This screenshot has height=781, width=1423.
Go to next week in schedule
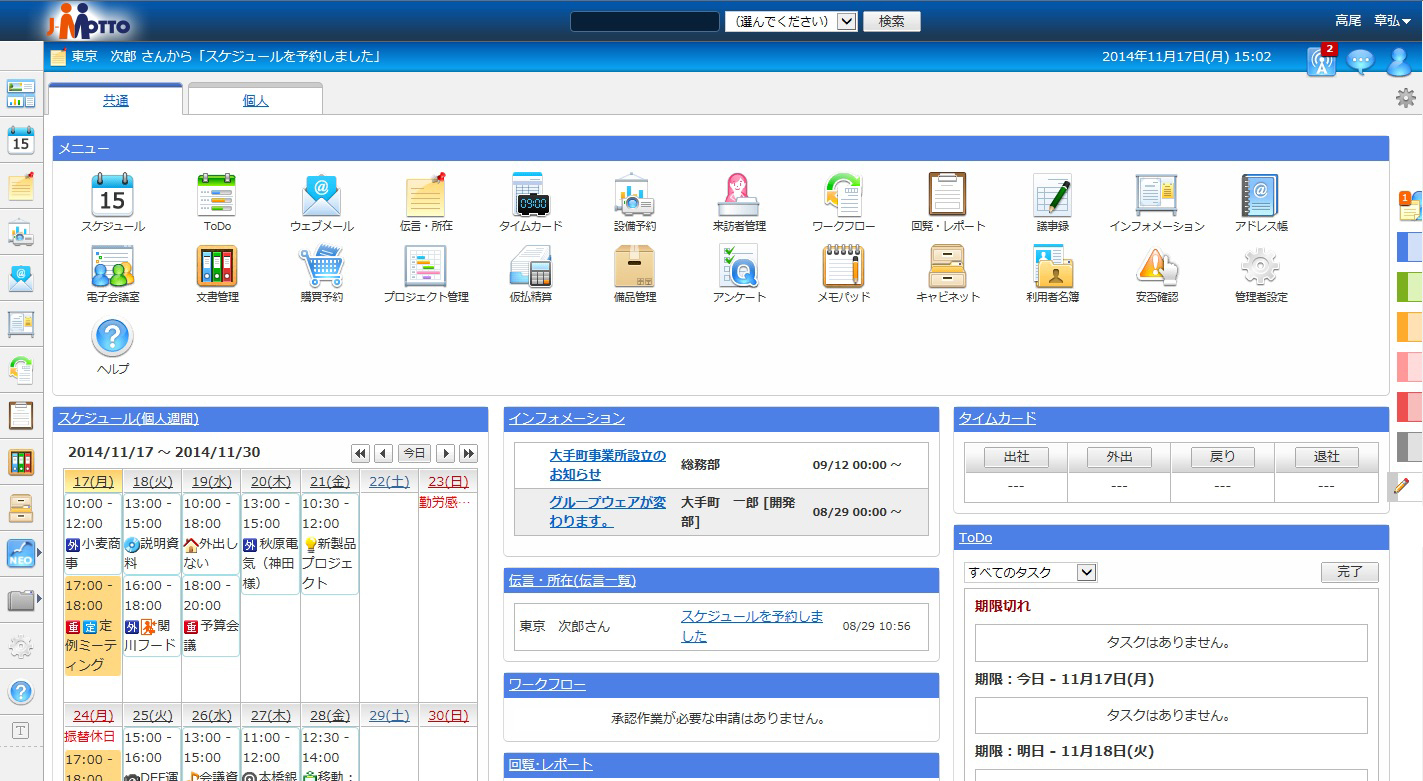point(446,453)
